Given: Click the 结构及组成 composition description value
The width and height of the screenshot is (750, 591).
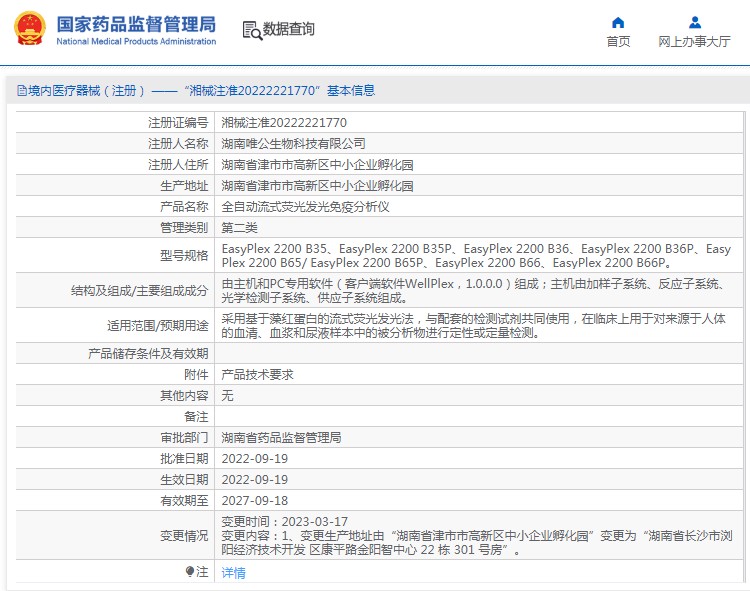Looking at the screenshot, I should [x=474, y=291].
